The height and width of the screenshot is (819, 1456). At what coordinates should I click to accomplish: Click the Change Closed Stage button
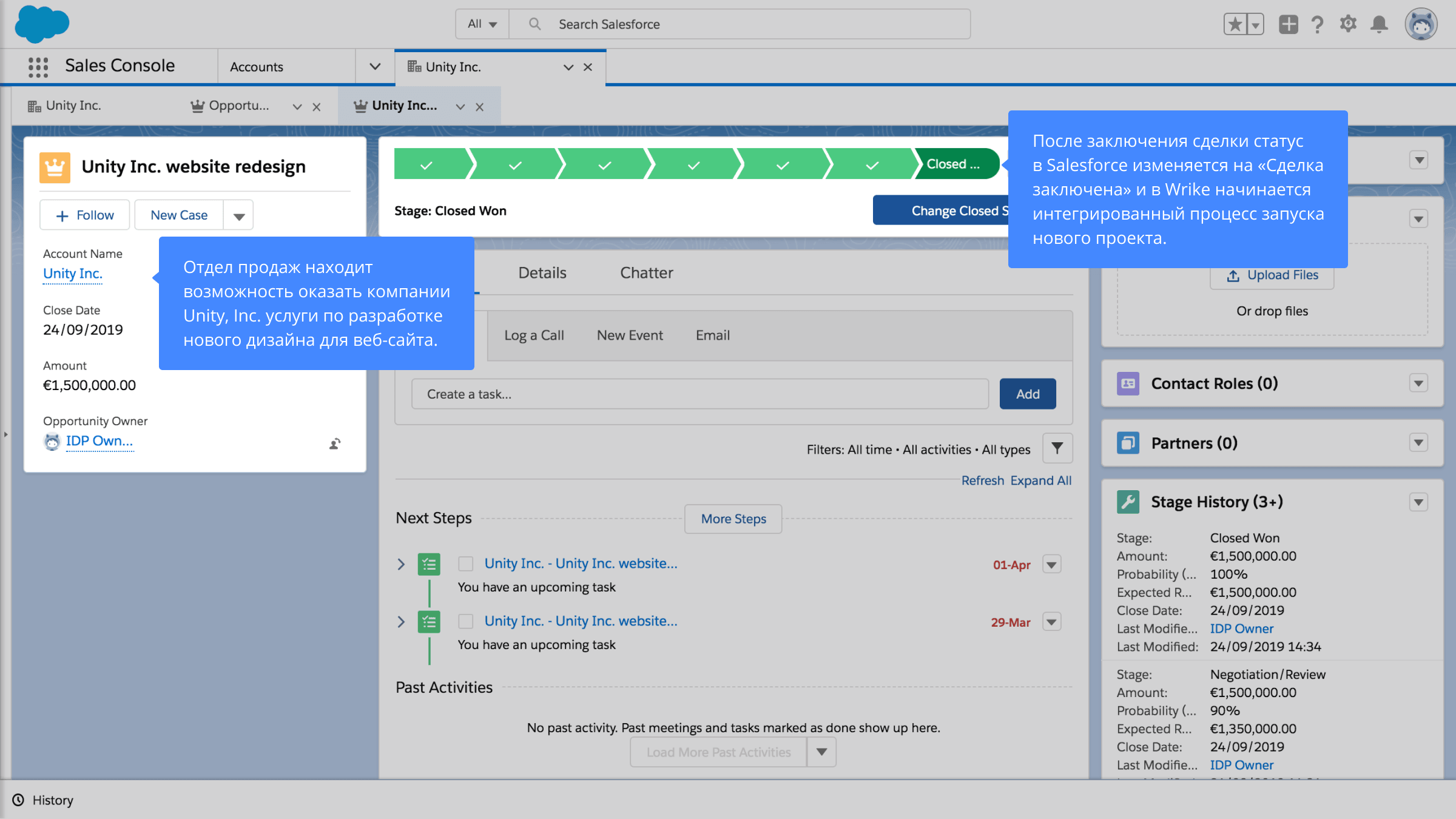941,211
